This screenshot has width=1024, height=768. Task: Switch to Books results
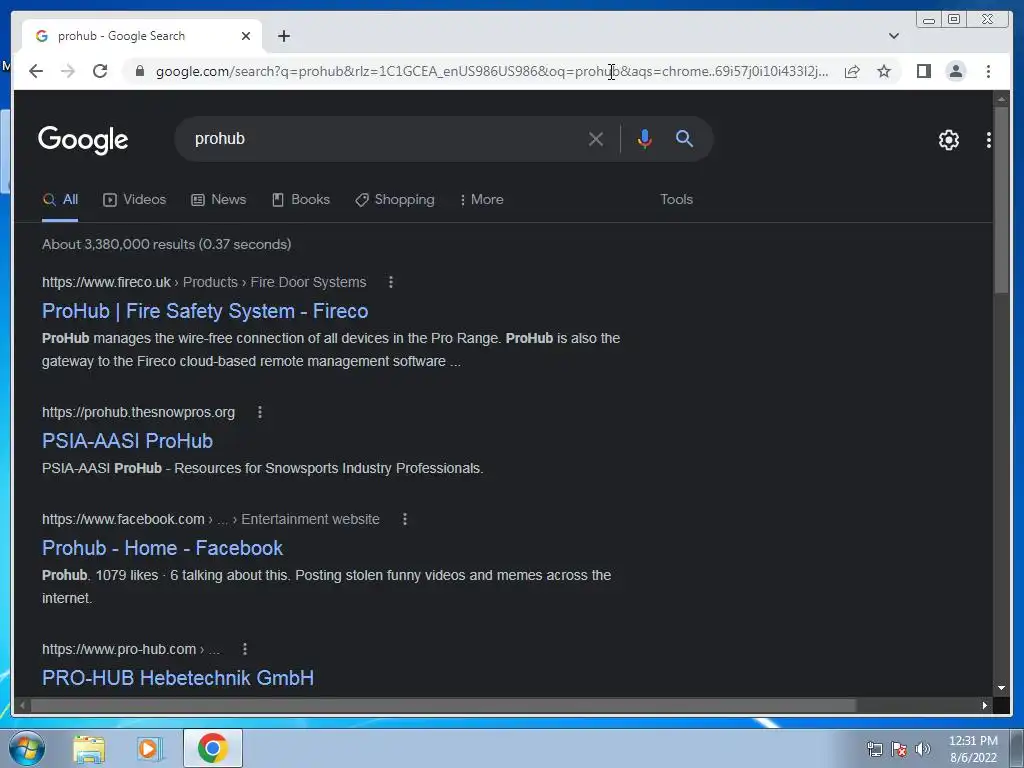(x=300, y=199)
